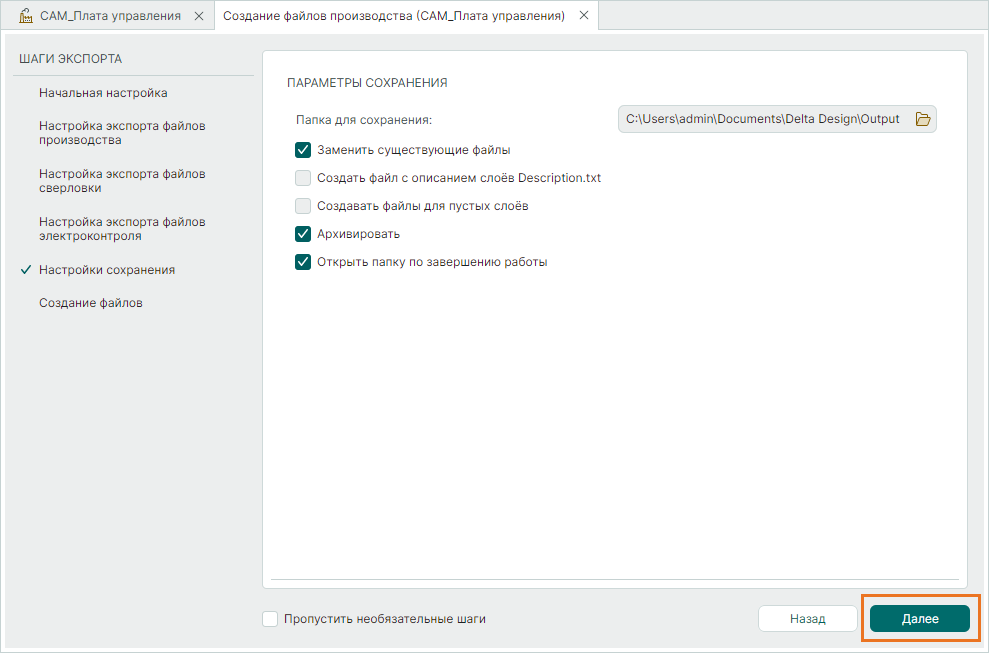
Task: Switch to CAM_Плата управления tab
Action: pos(110,16)
